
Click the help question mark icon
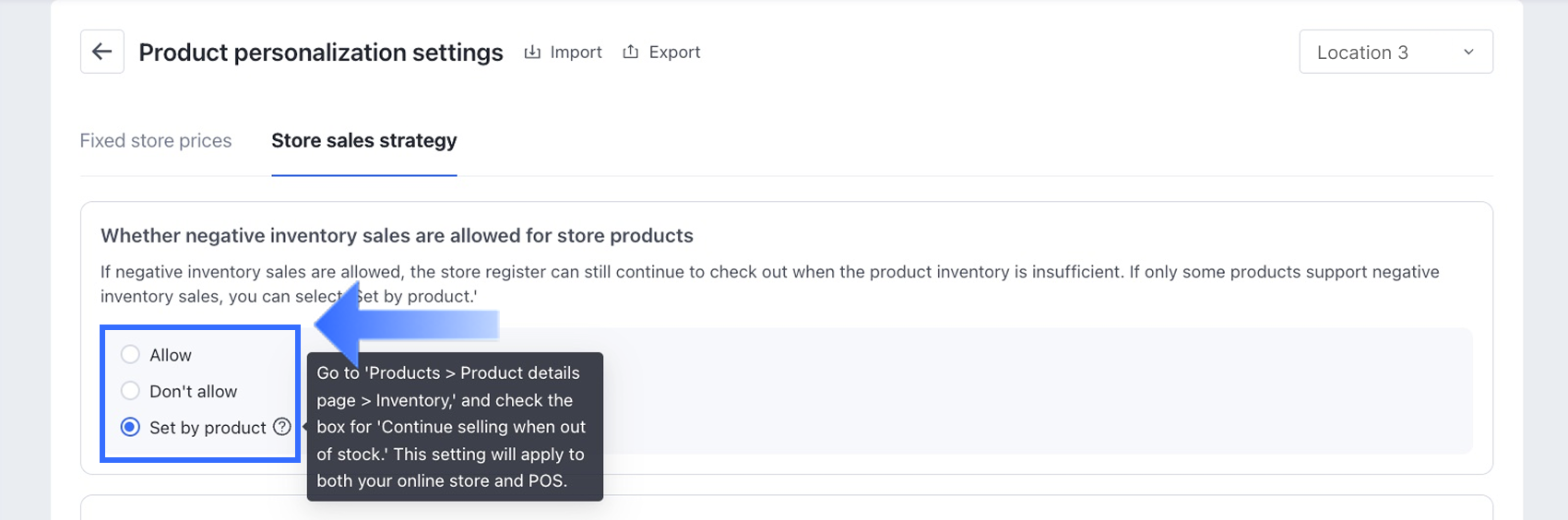coord(282,427)
